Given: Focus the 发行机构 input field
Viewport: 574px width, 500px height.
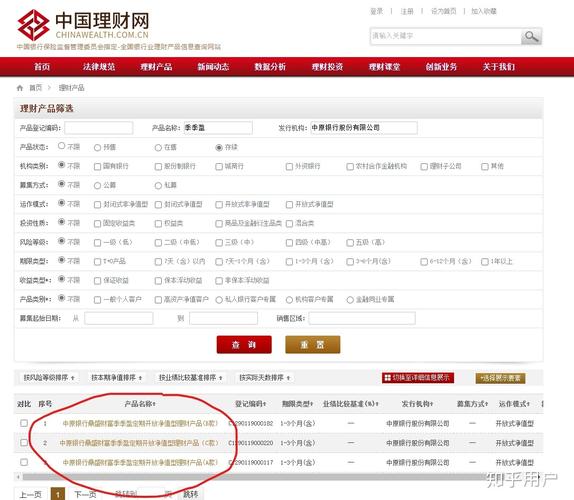Looking at the screenshot, I should (364, 128).
